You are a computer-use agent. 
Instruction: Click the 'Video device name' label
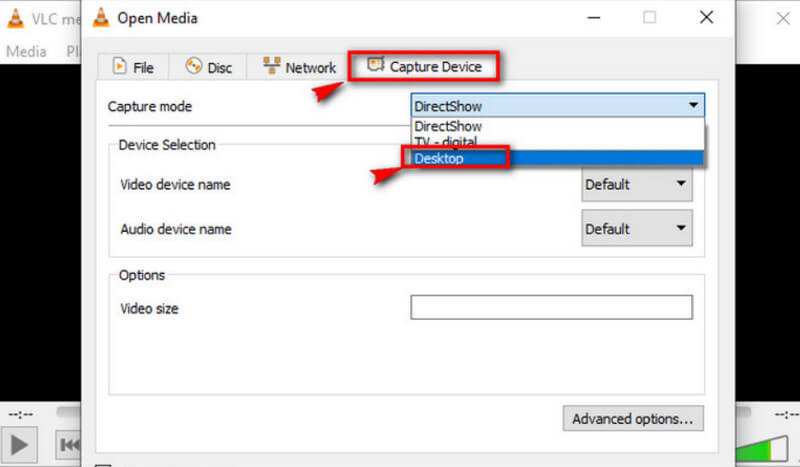[x=175, y=184]
